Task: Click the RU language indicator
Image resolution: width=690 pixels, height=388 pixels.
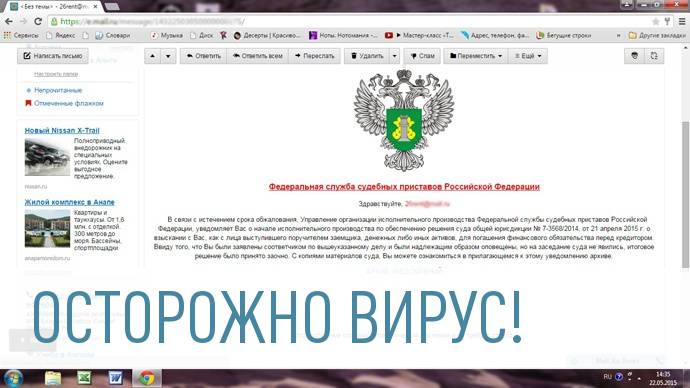Action: tap(607, 377)
